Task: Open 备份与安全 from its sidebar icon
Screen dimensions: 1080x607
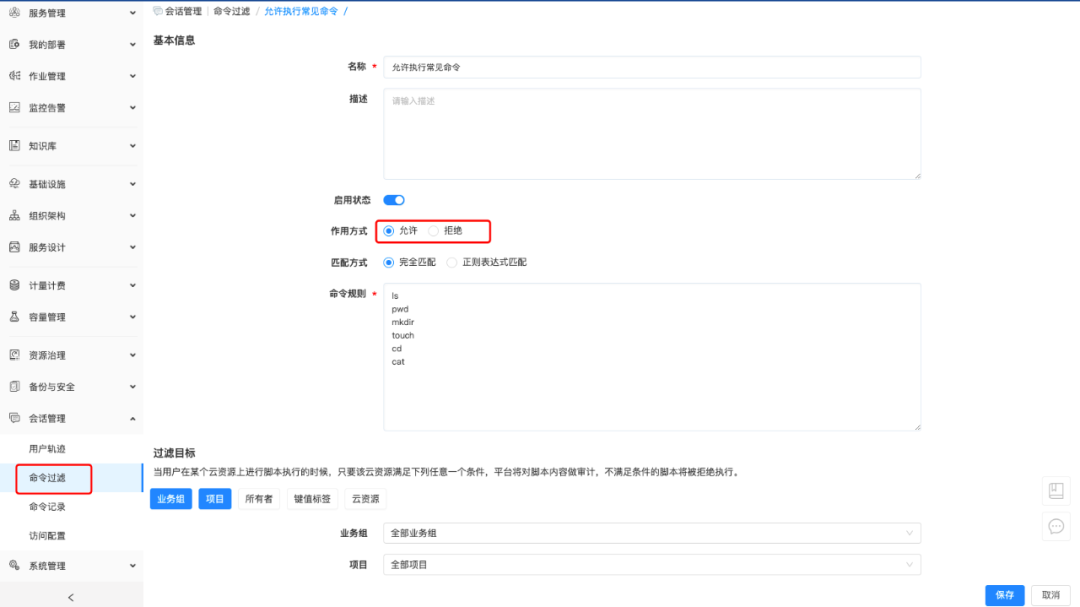Action: [14, 386]
